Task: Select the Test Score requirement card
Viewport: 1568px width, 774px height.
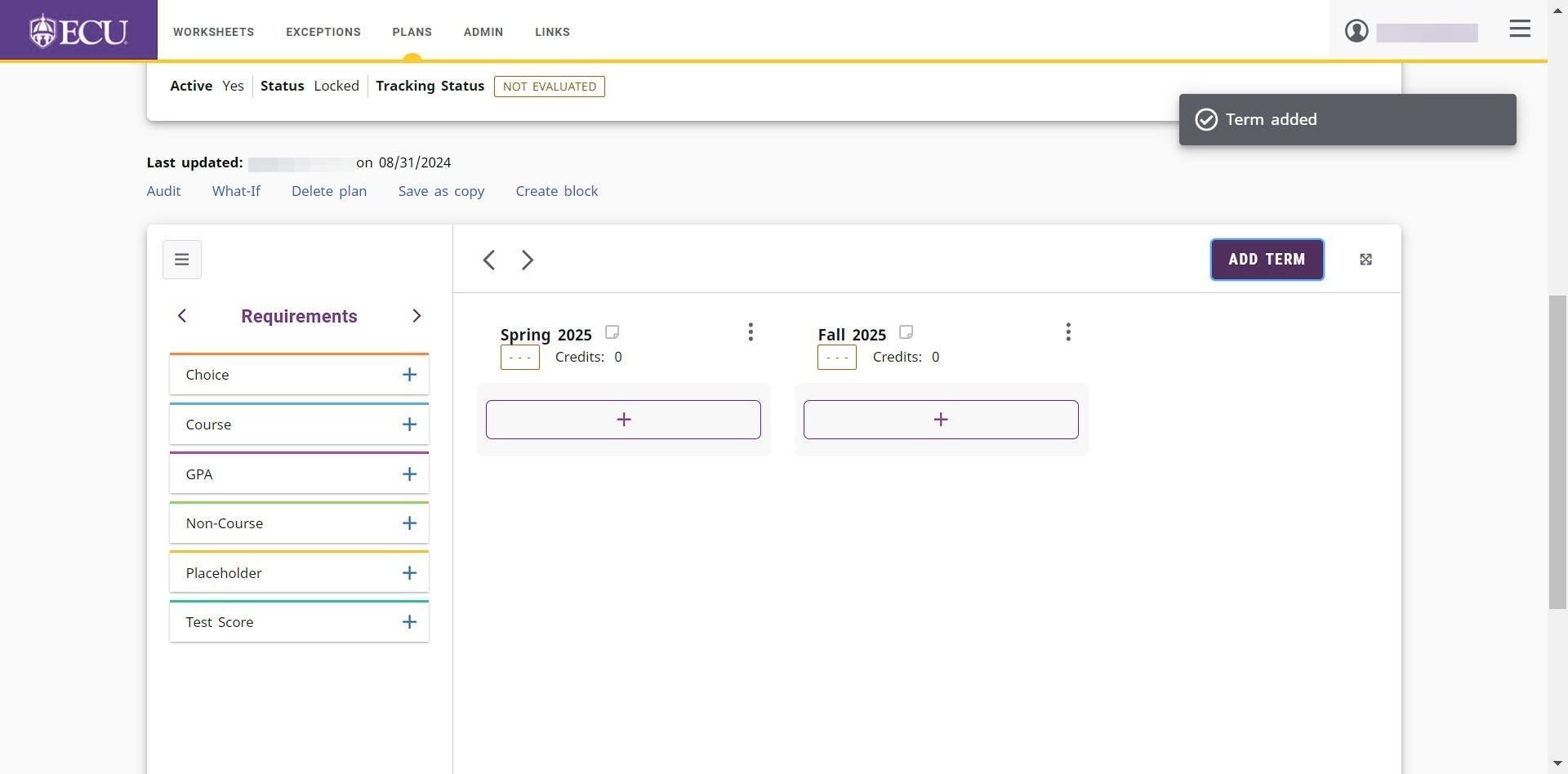Action: point(299,621)
